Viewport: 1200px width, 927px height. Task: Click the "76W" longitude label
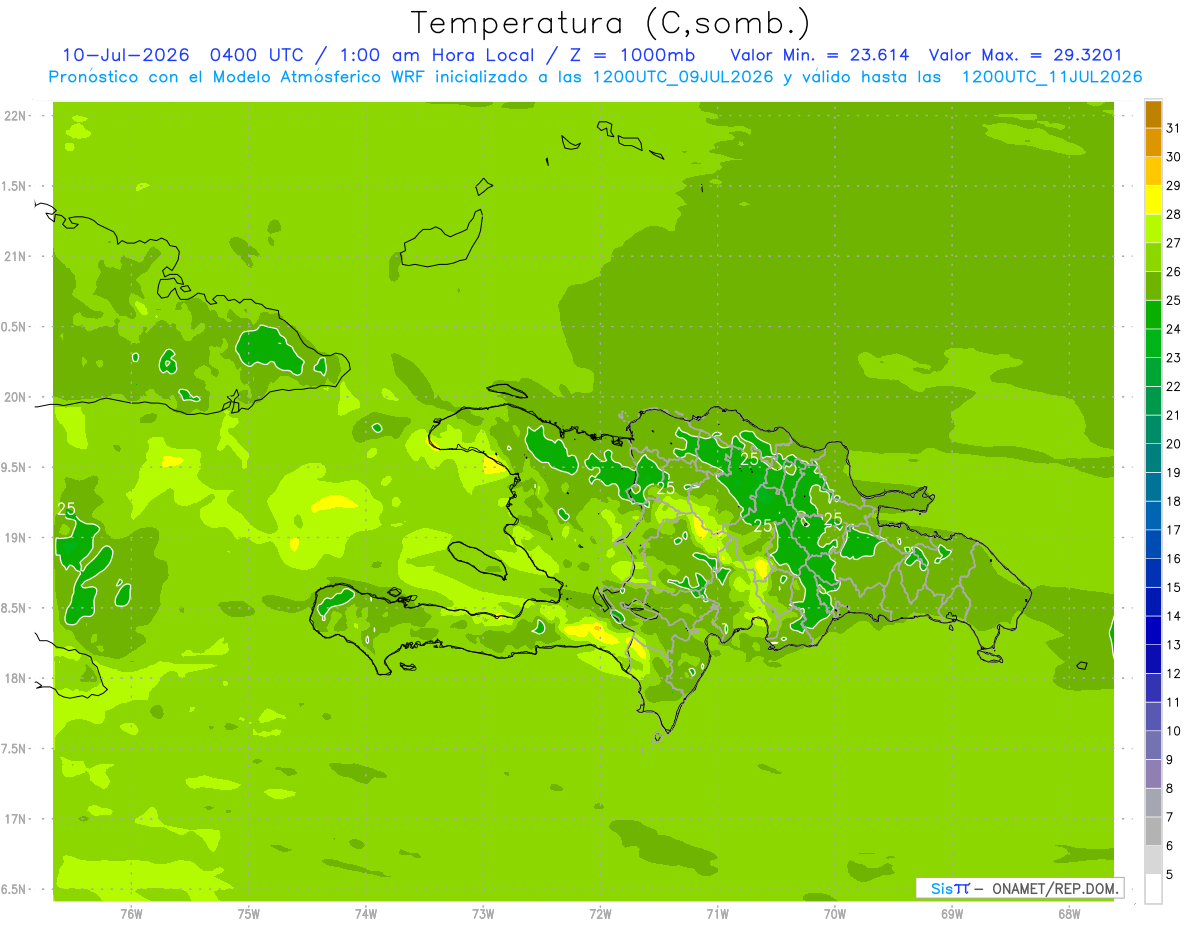click(x=131, y=914)
